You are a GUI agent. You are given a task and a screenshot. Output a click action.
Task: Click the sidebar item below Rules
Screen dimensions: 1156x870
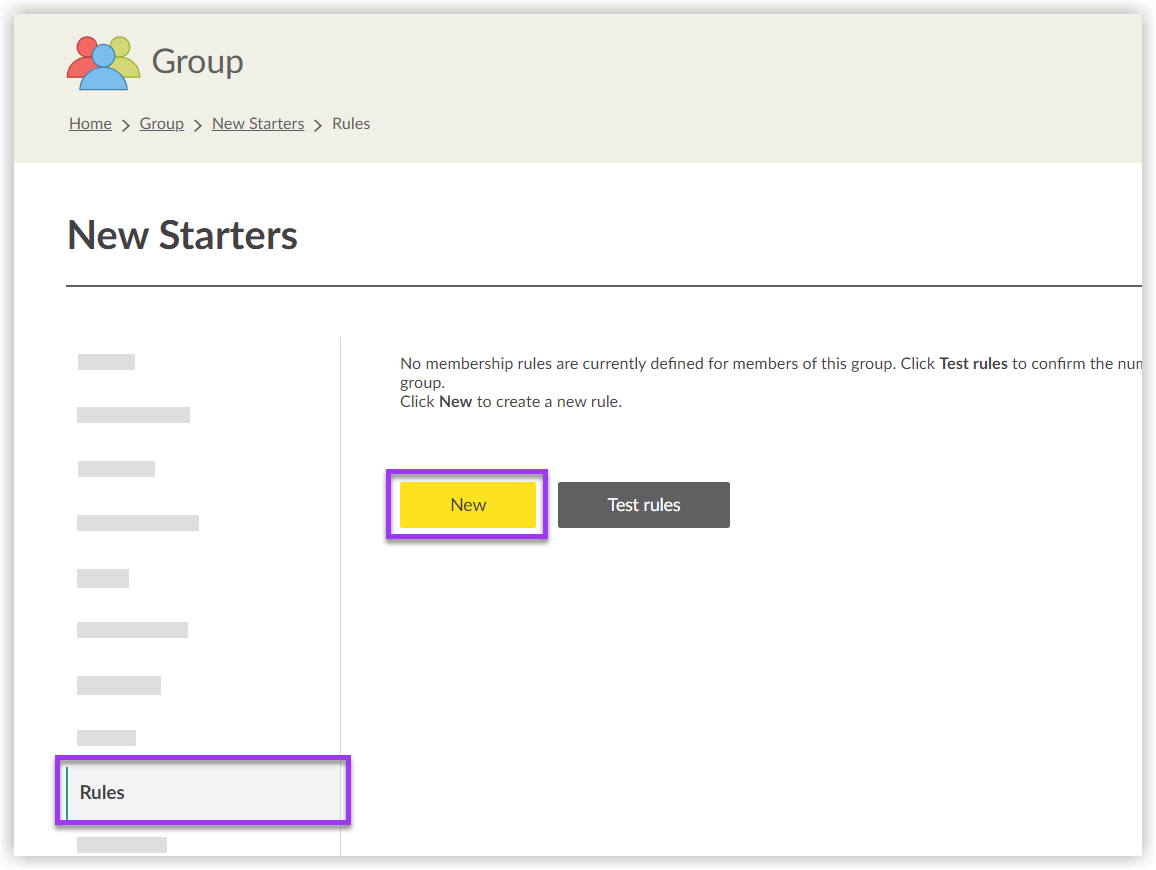(x=121, y=844)
